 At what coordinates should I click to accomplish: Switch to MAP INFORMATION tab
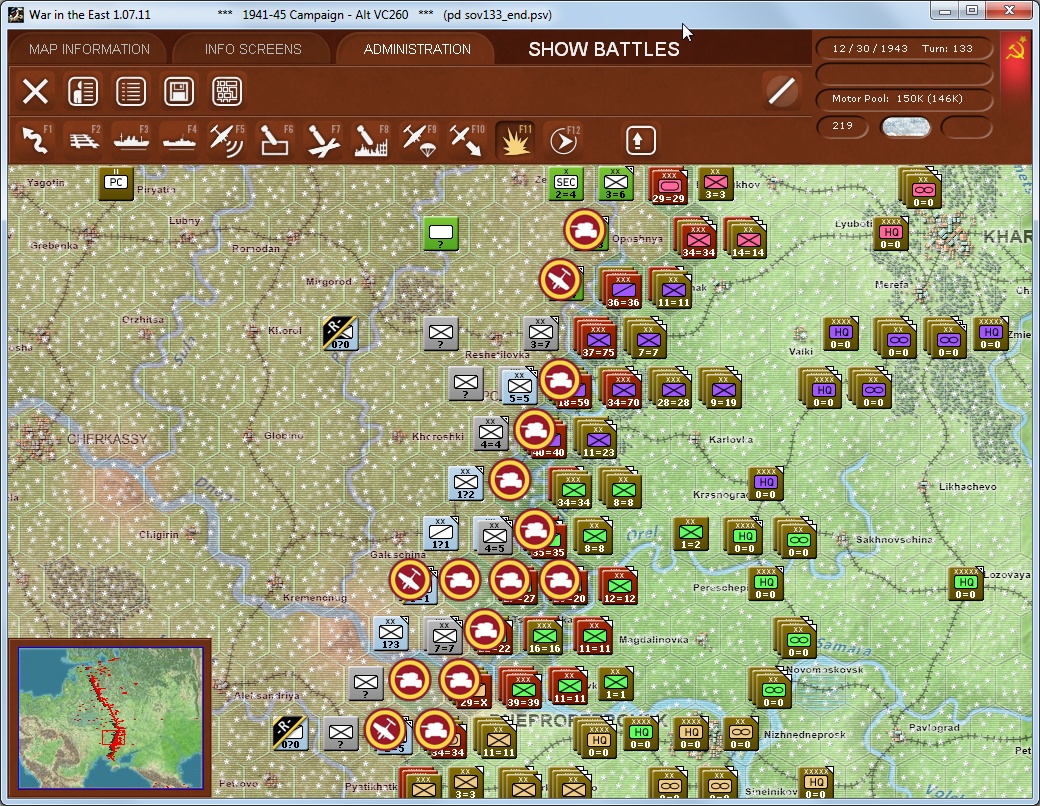[x=90, y=49]
